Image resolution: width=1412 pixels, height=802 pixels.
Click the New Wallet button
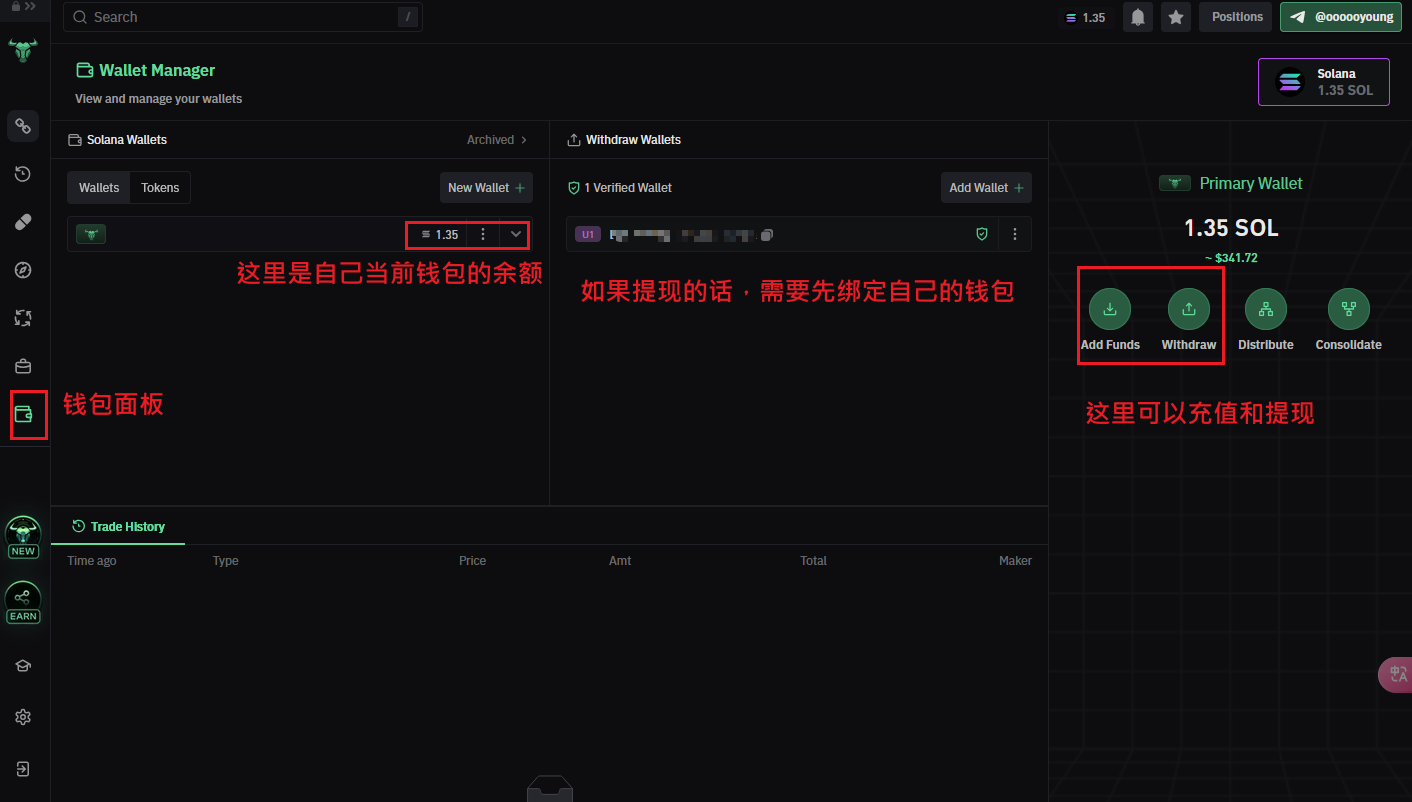point(486,188)
